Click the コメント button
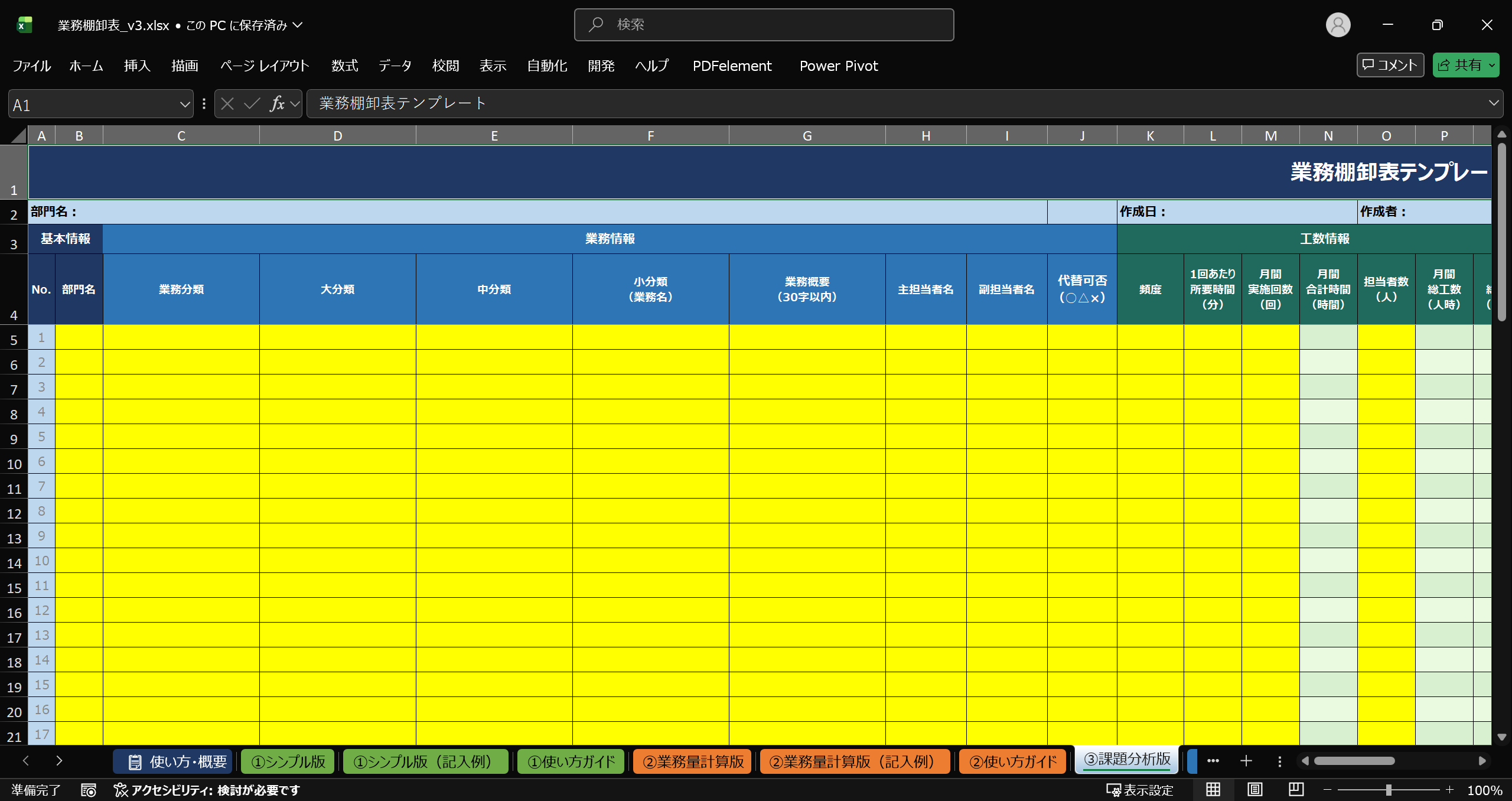The width and height of the screenshot is (1512, 801). 1390,65
